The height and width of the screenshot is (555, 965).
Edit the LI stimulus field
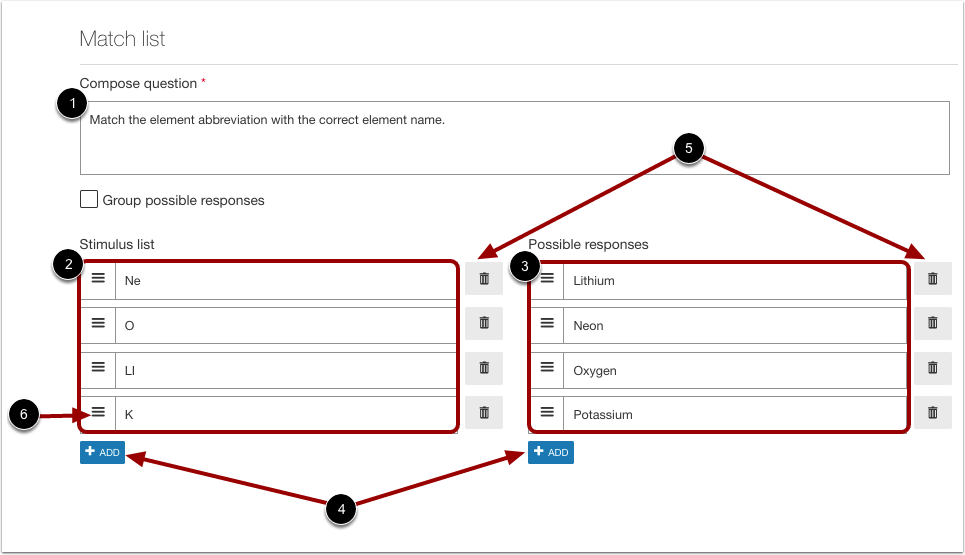point(286,370)
